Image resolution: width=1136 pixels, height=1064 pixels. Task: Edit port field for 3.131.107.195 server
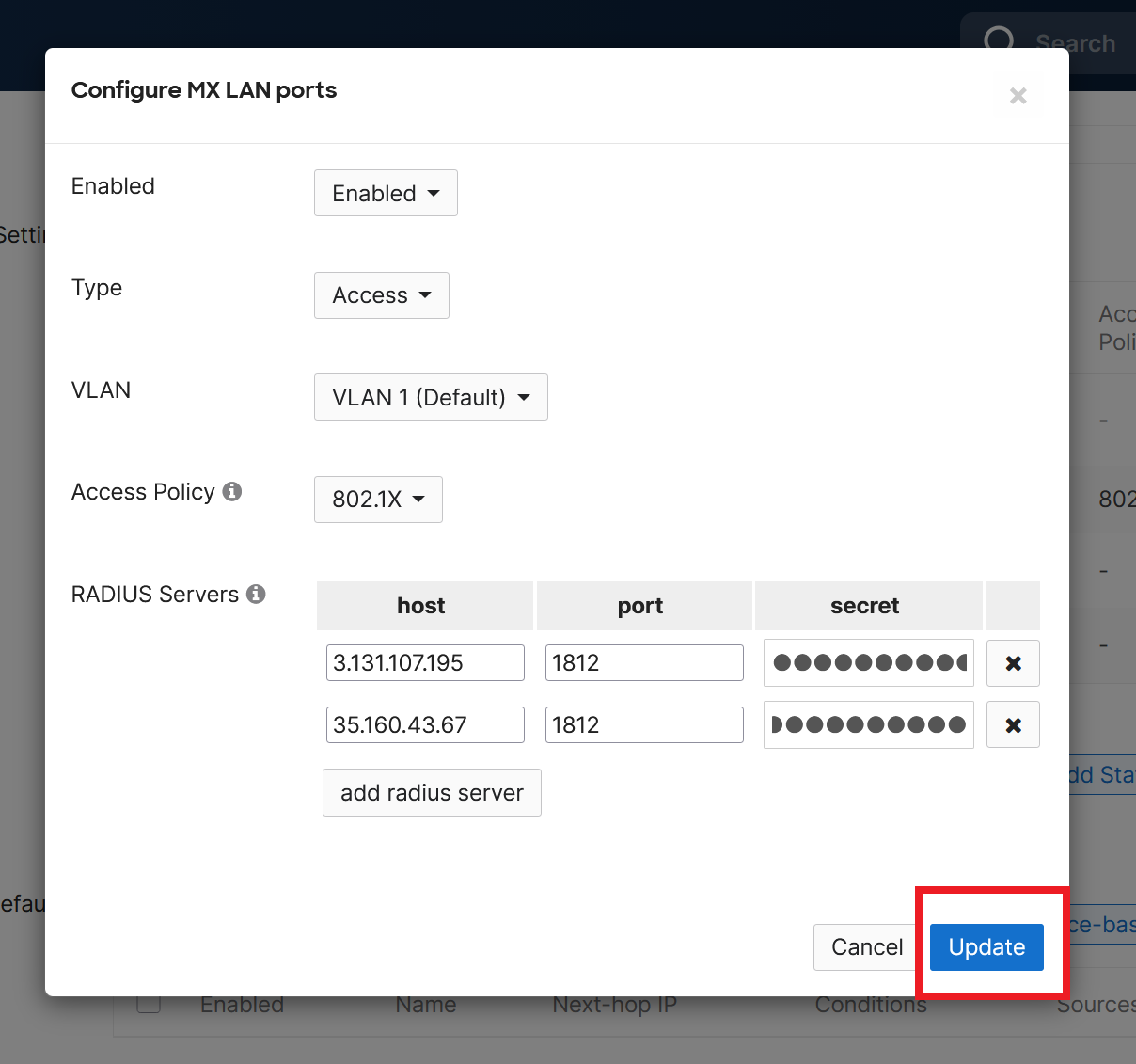[644, 662]
